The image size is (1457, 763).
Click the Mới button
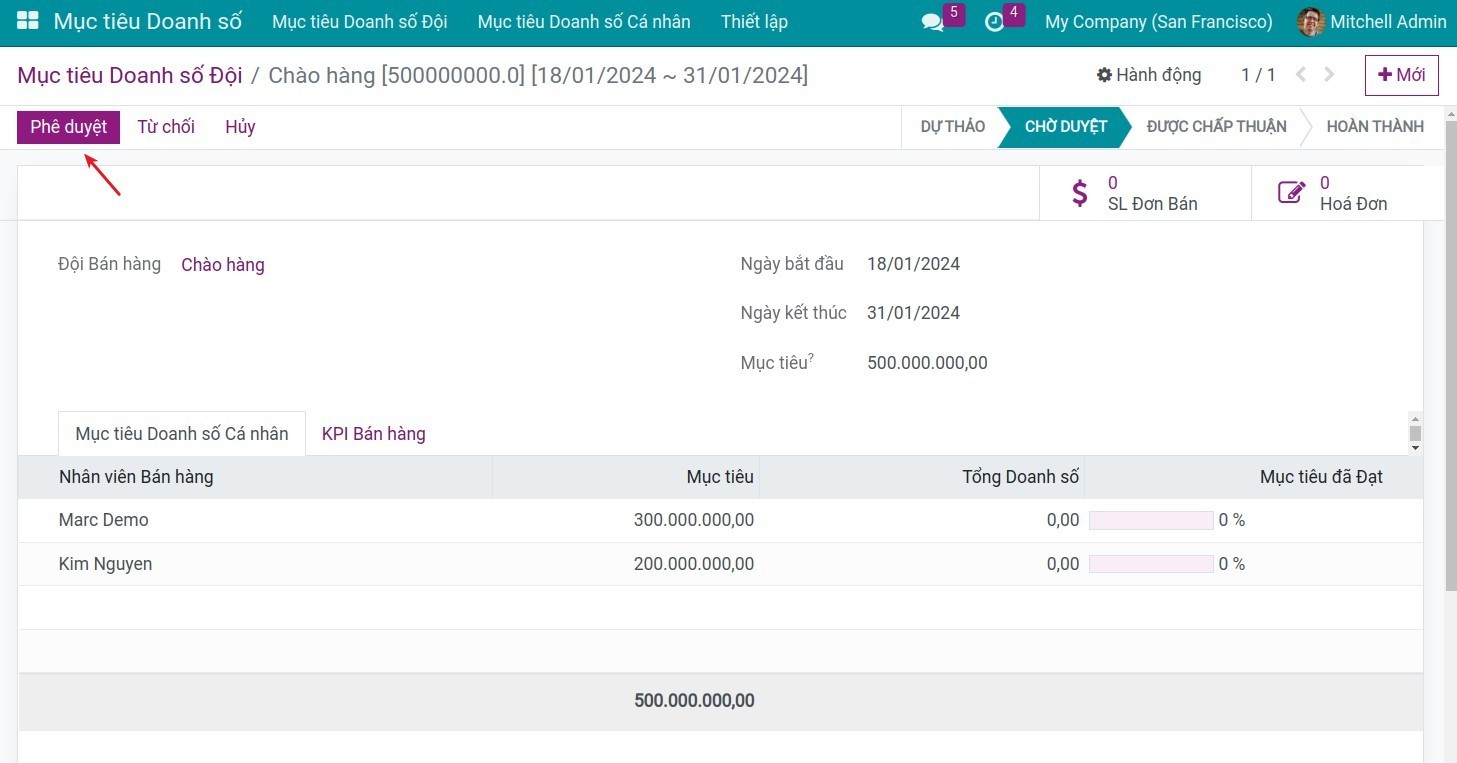(1401, 75)
